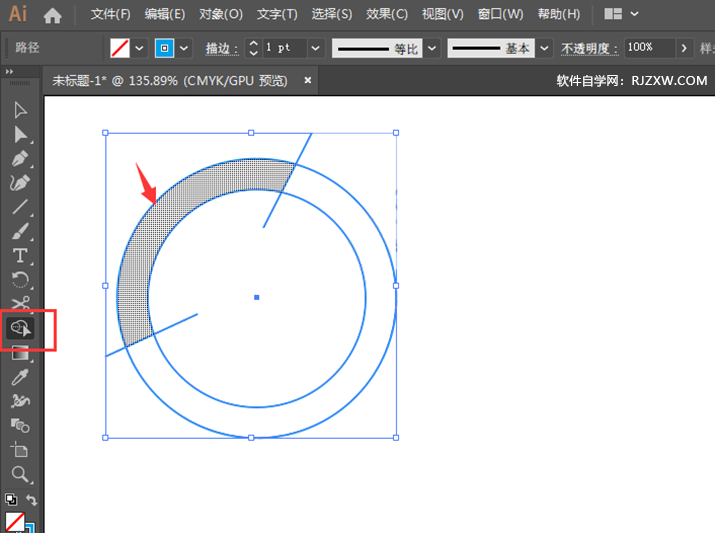Viewport: 715px width, 533px height.
Task: Select the Paintbrush tool
Action: tap(20, 231)
